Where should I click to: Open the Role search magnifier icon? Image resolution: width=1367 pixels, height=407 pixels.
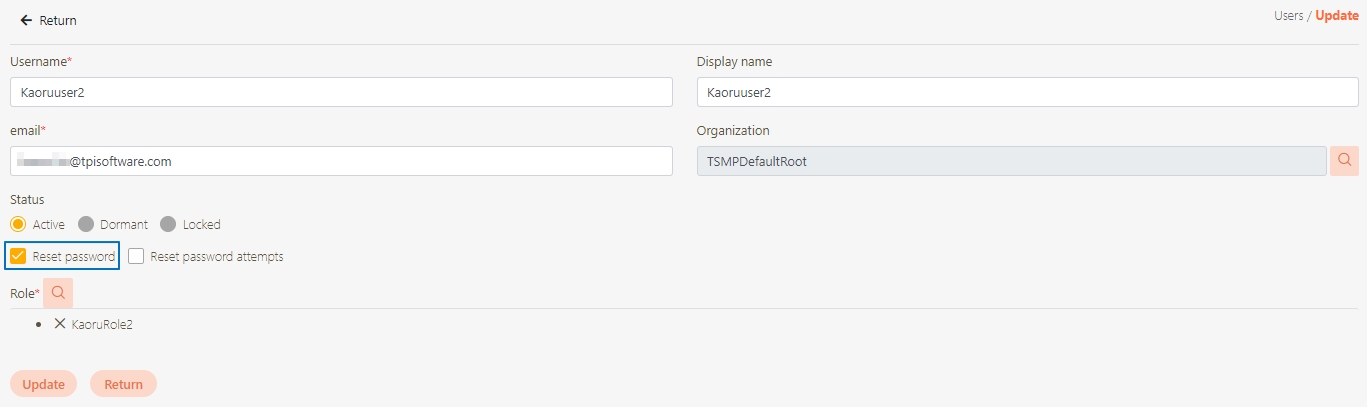(x=58, y=293)
